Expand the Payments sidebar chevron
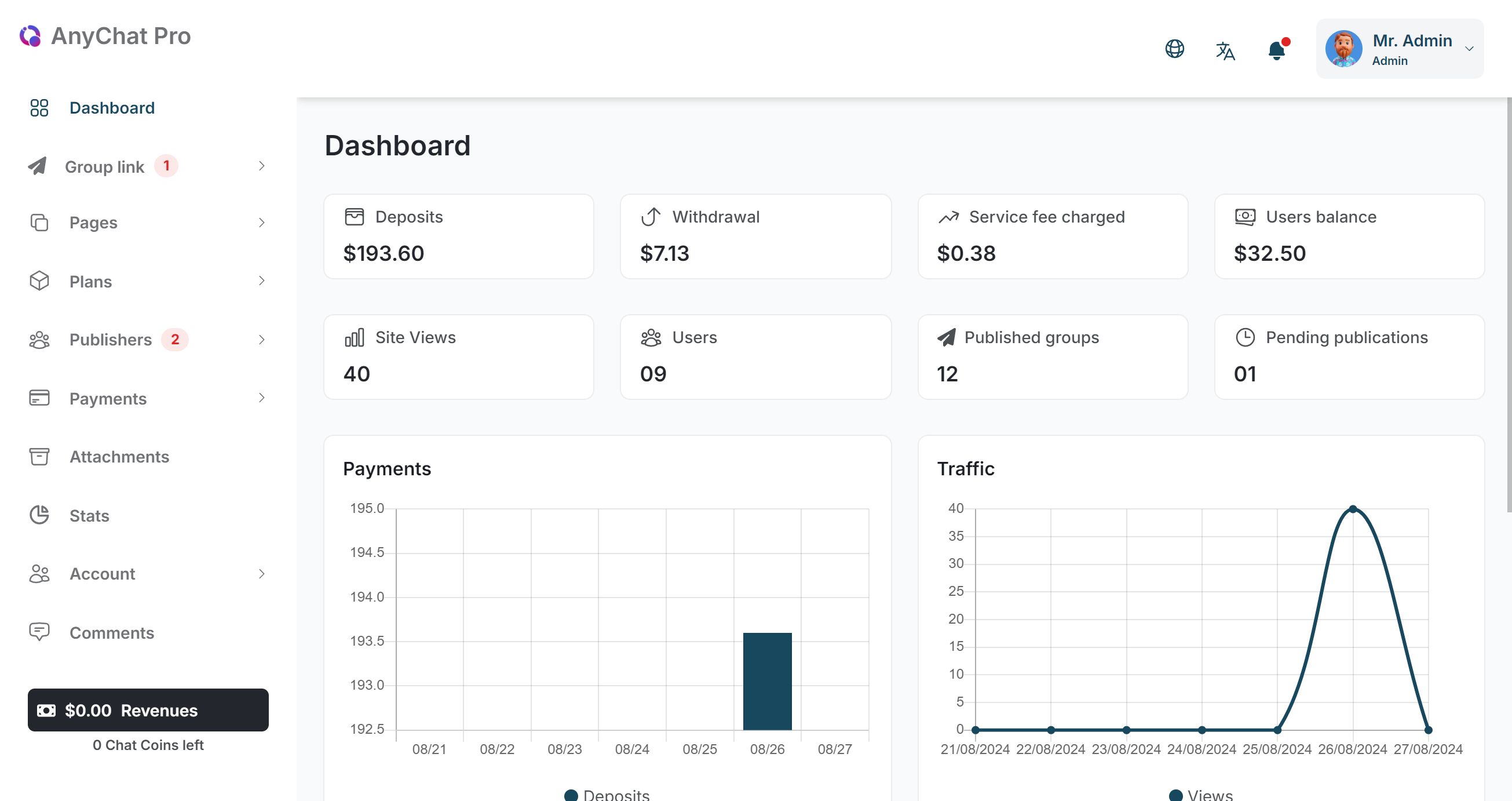Image resolution: width=1512 pixels, height=801 pixels. 262,398
